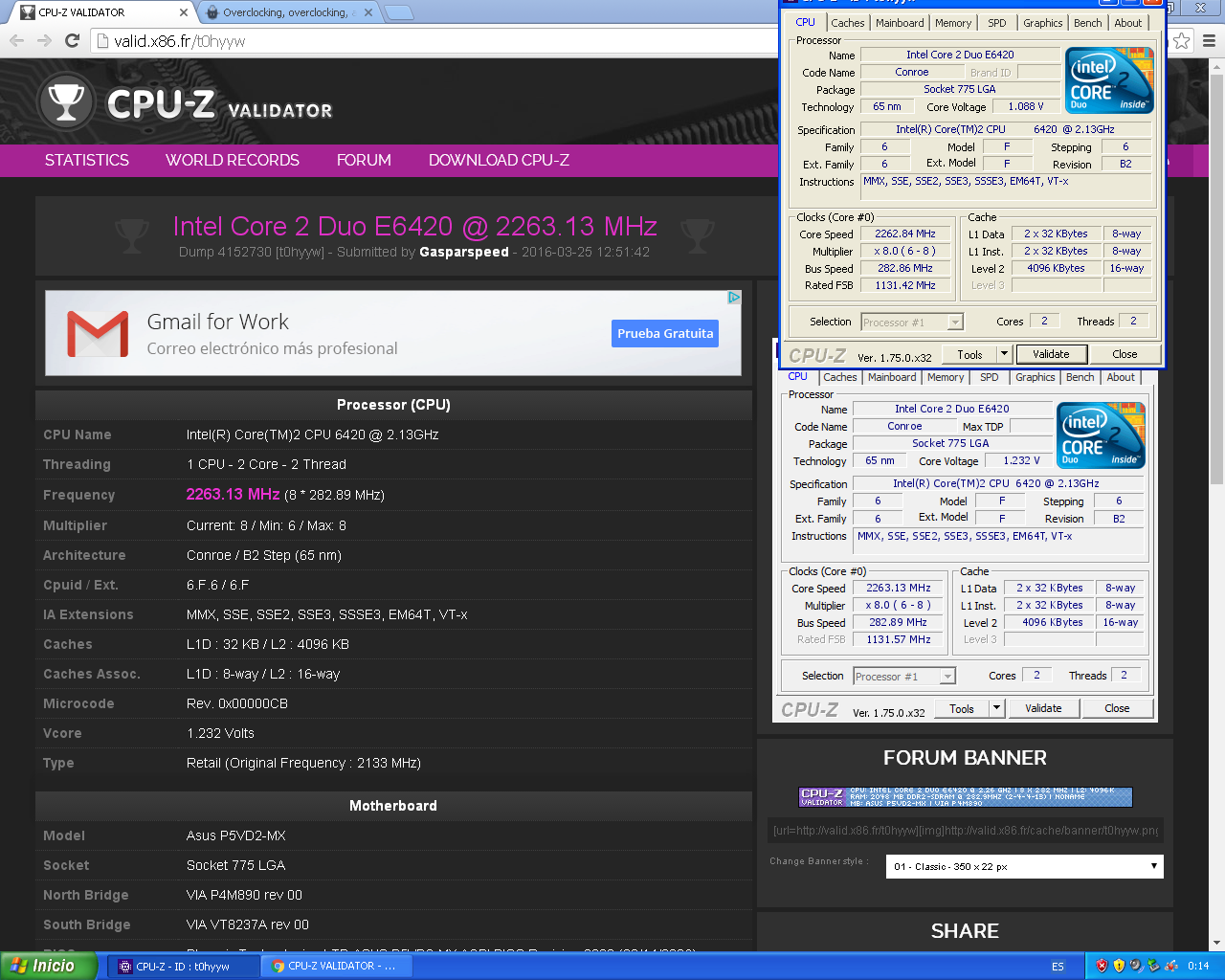The width and height of the screenshot is (1225, 980).
Task: Open the Change Banner style dropdown
Action: click(x=1024, y=866)
